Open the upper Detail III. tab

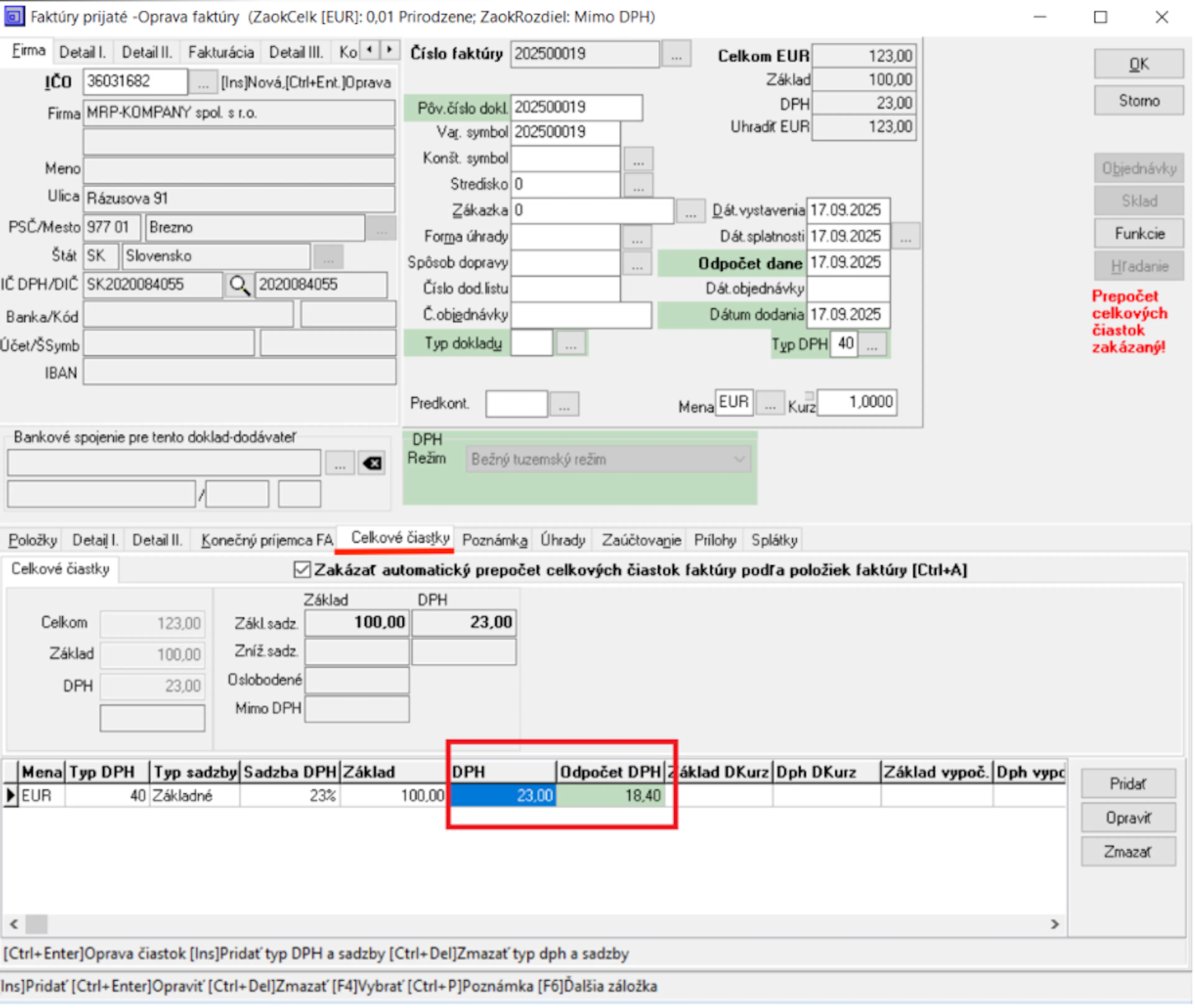click(296, 53)
